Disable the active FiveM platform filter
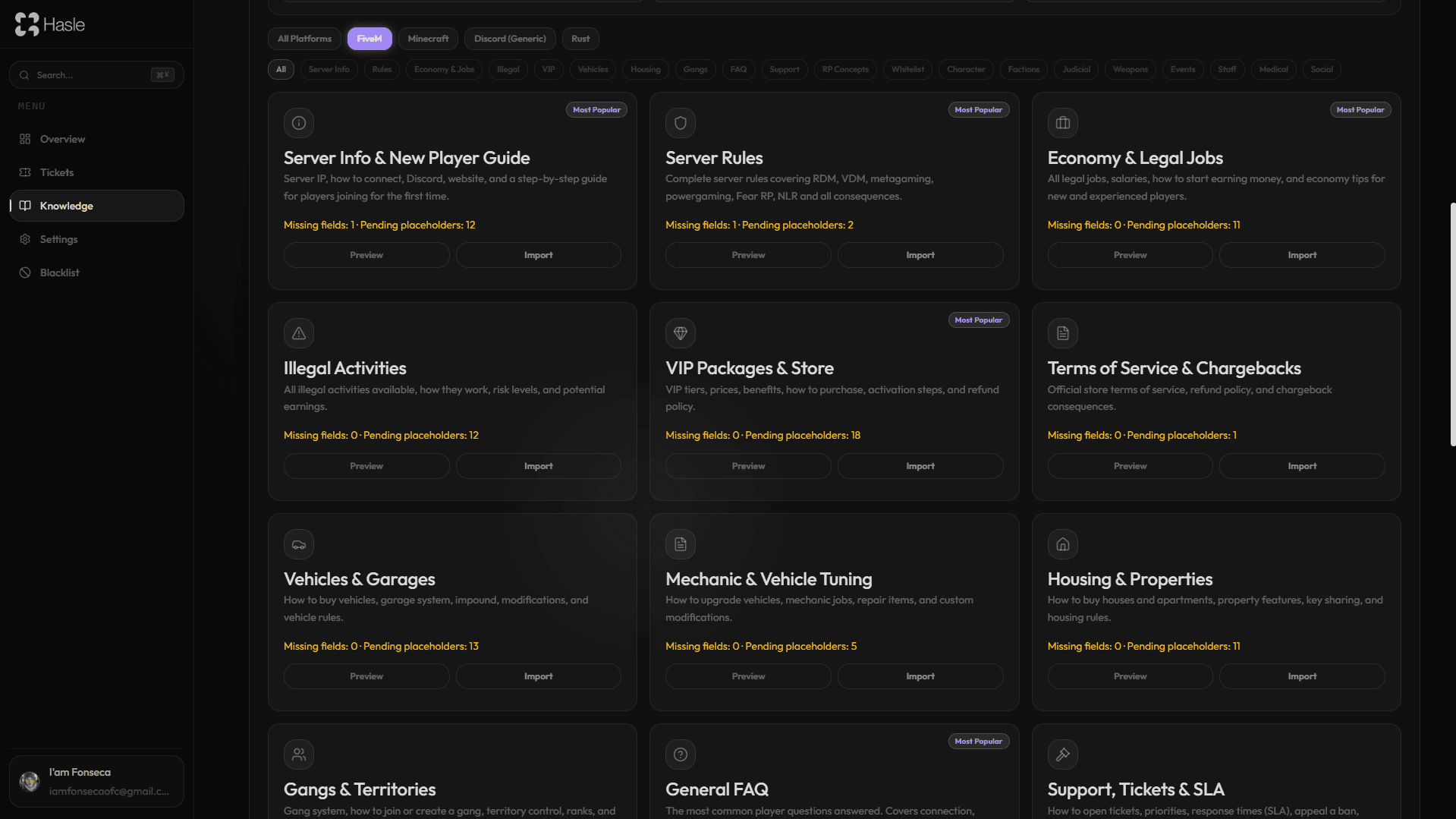The width and height of the screenshot is (1456, 819). [370, 38]
